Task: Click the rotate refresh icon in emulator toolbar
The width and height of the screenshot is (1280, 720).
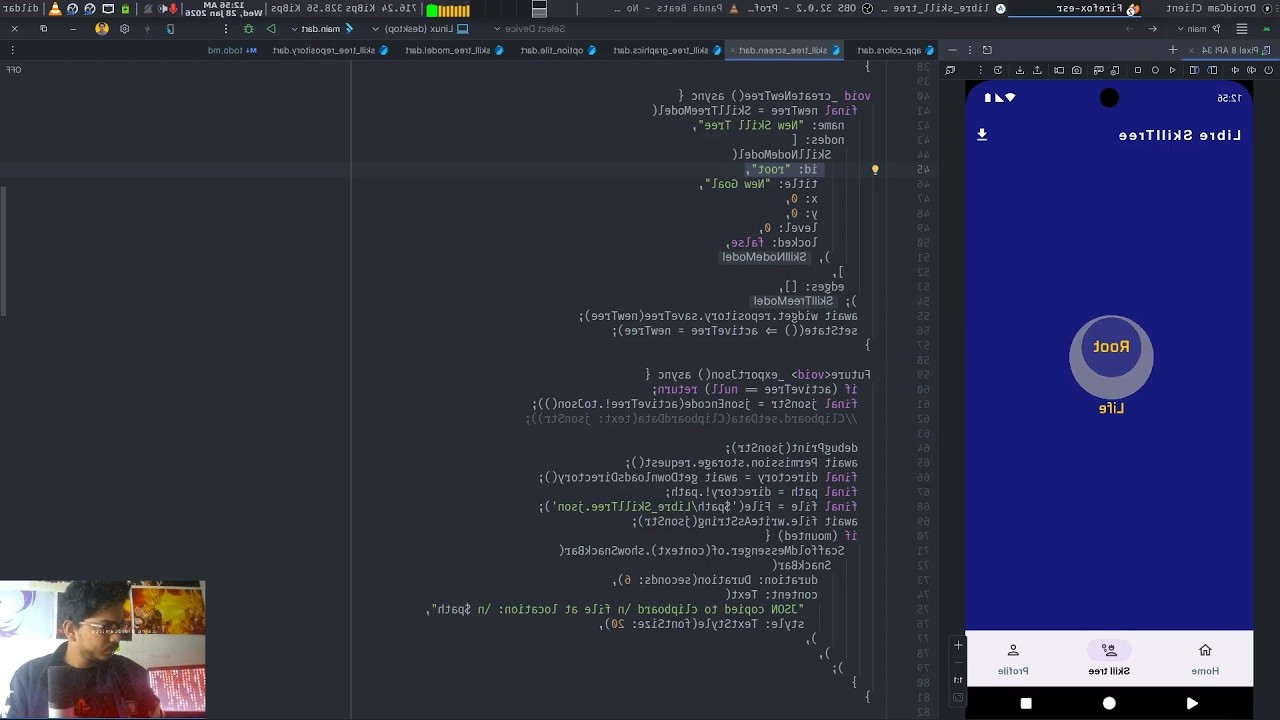Action: (998, 70)
